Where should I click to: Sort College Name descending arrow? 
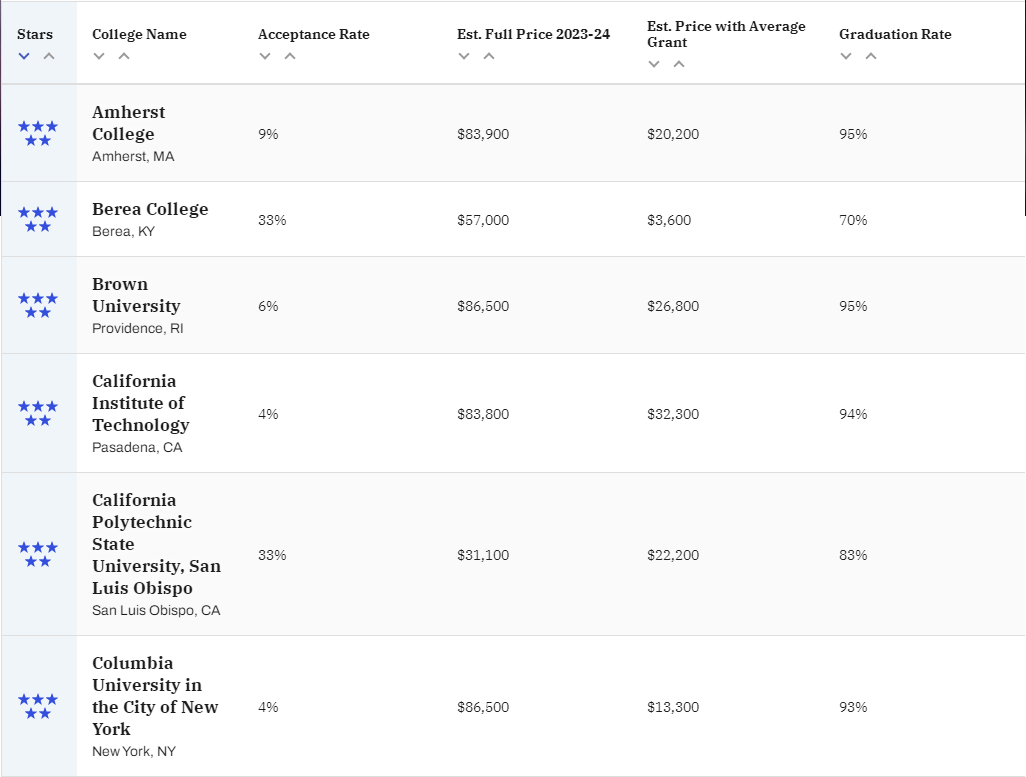point(99,56)
